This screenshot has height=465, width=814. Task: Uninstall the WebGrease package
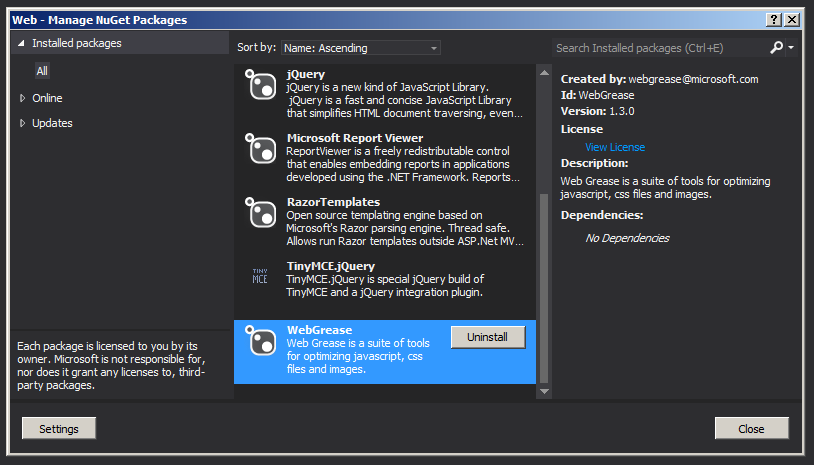488,337
